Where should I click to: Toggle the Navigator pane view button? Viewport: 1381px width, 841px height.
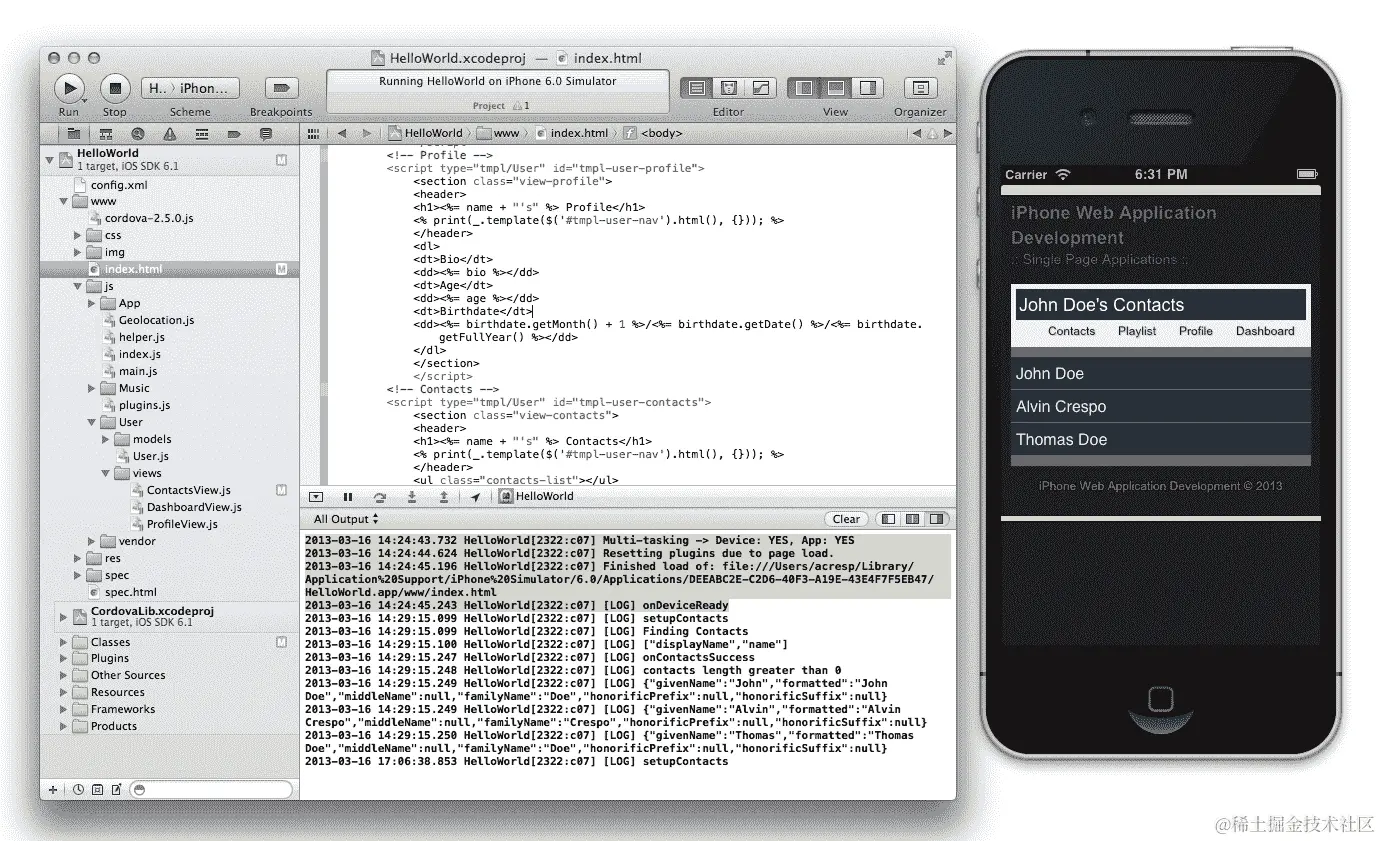pyautogui.click(x=803, y=88)
